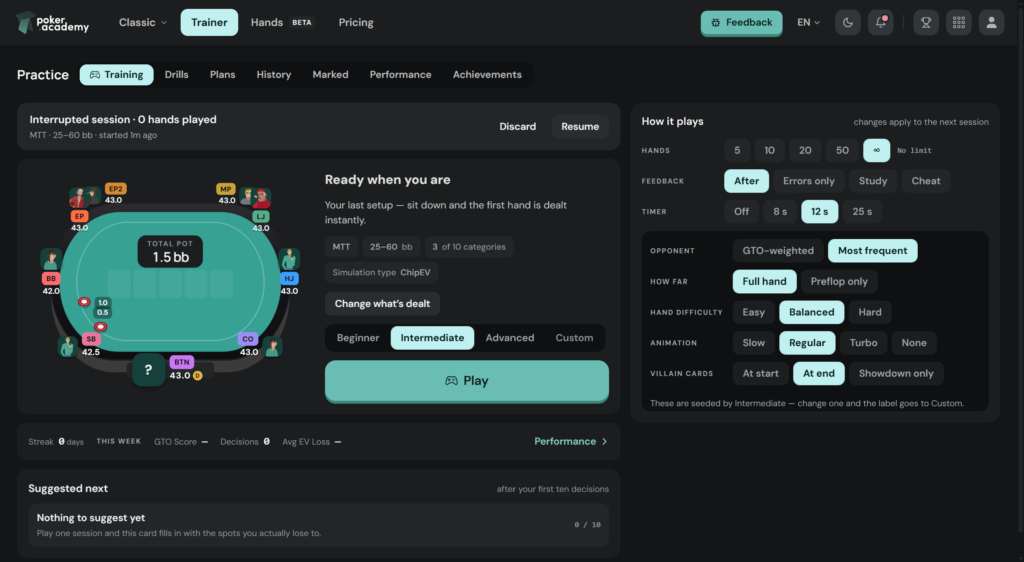Set hands to 10
This screenshot has width=1024, height=562.
pyautogui.click(x=769, y=150)
